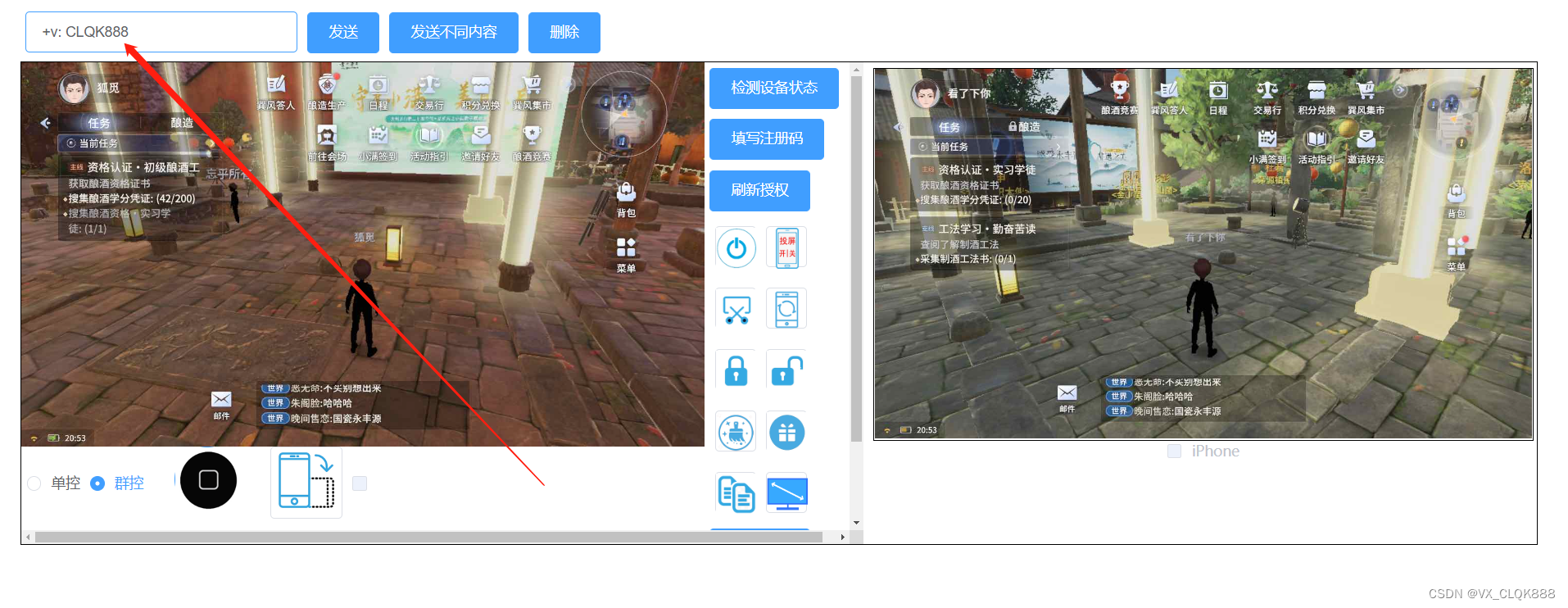Click the 发送 button
This screenshot has height=608, width=1568.
click(343, 33)
